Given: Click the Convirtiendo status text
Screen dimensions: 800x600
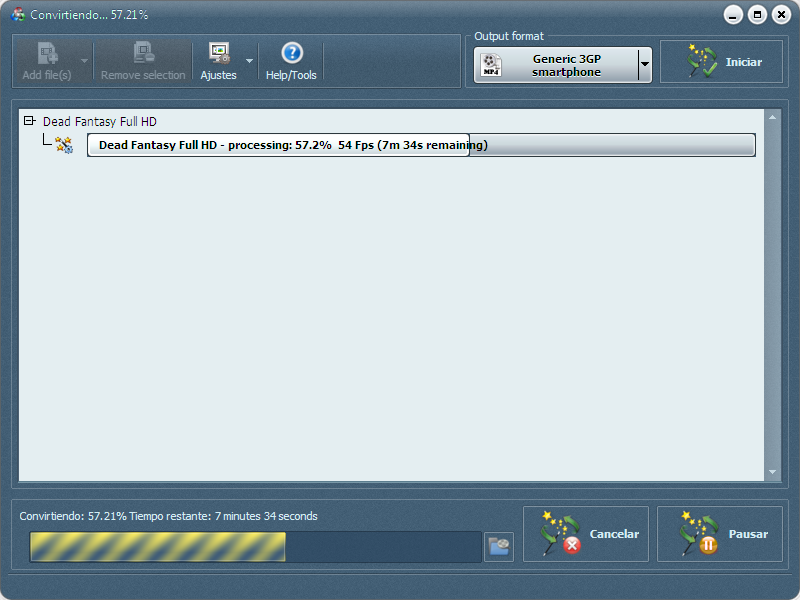Looking at the screenshot, I should 168,516.
